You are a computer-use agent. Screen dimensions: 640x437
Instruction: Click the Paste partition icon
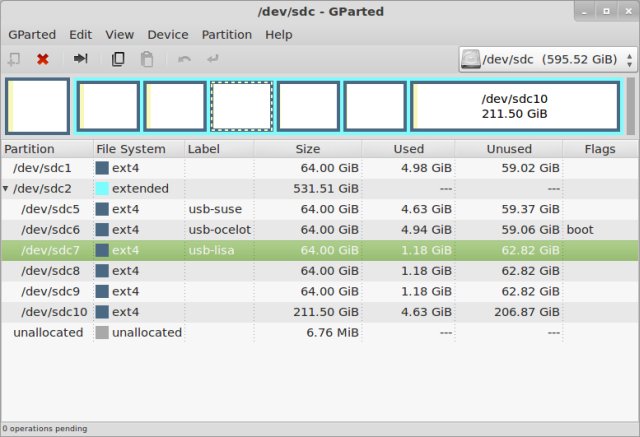pyautogui.click(x=147, y=59)
